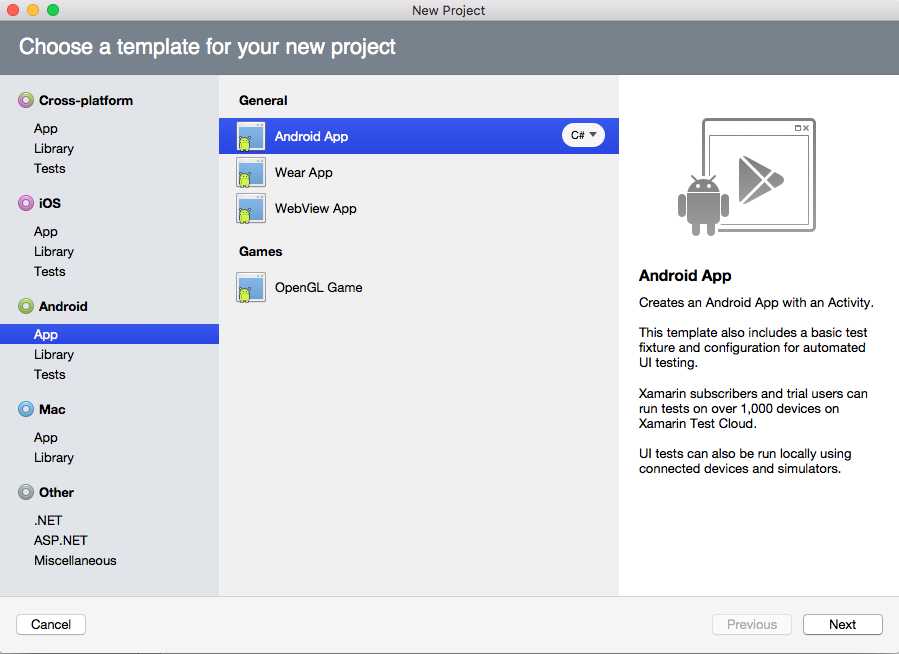This screenshot has width=899, height=654.
Task: Select the OpenGL Game template icon
Action: [251, 287]
